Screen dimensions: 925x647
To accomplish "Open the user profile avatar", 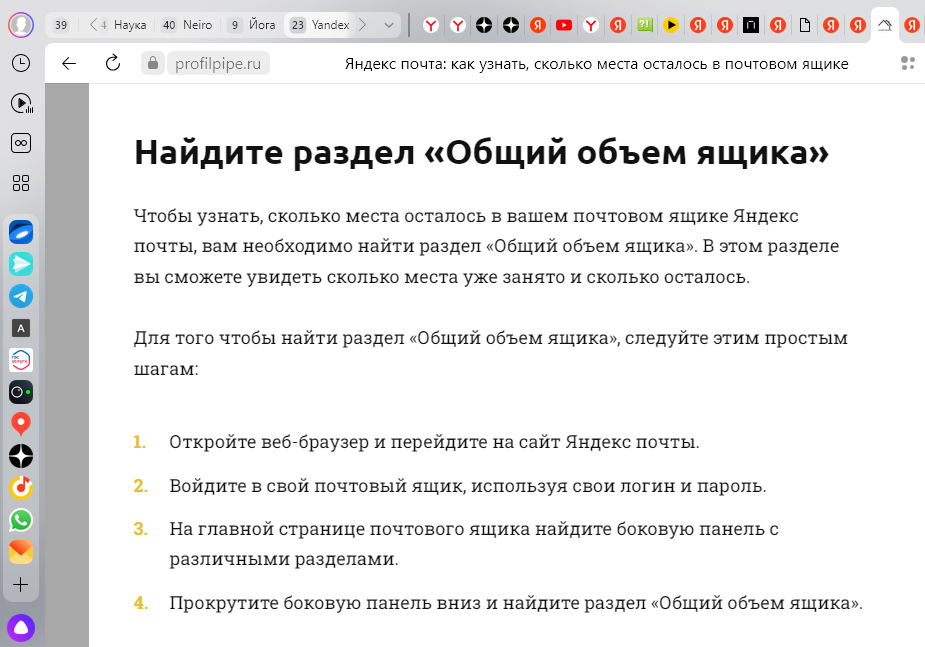I will [x=21, y=25].
